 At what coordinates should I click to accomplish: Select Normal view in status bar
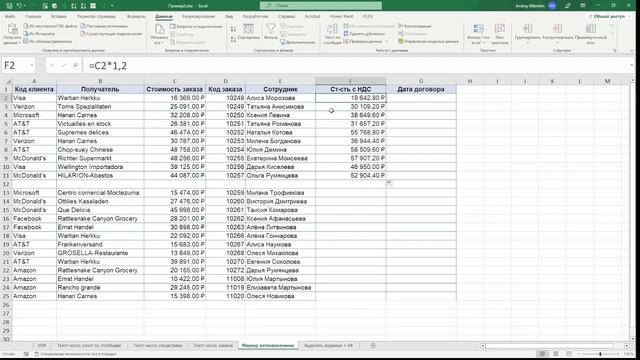point(542,354)
